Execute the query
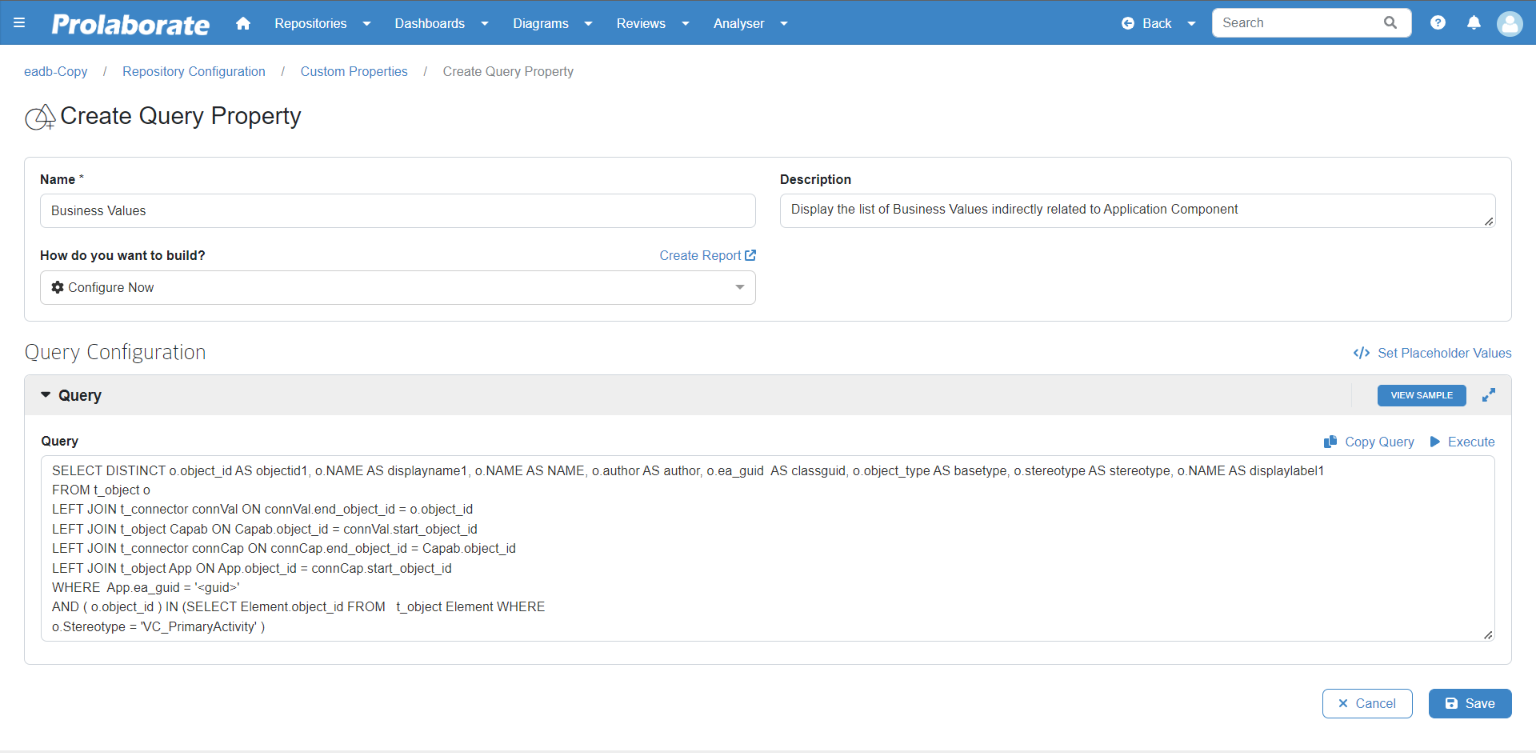Screen dimensions: 1536x753 (x=1462, y=441)
